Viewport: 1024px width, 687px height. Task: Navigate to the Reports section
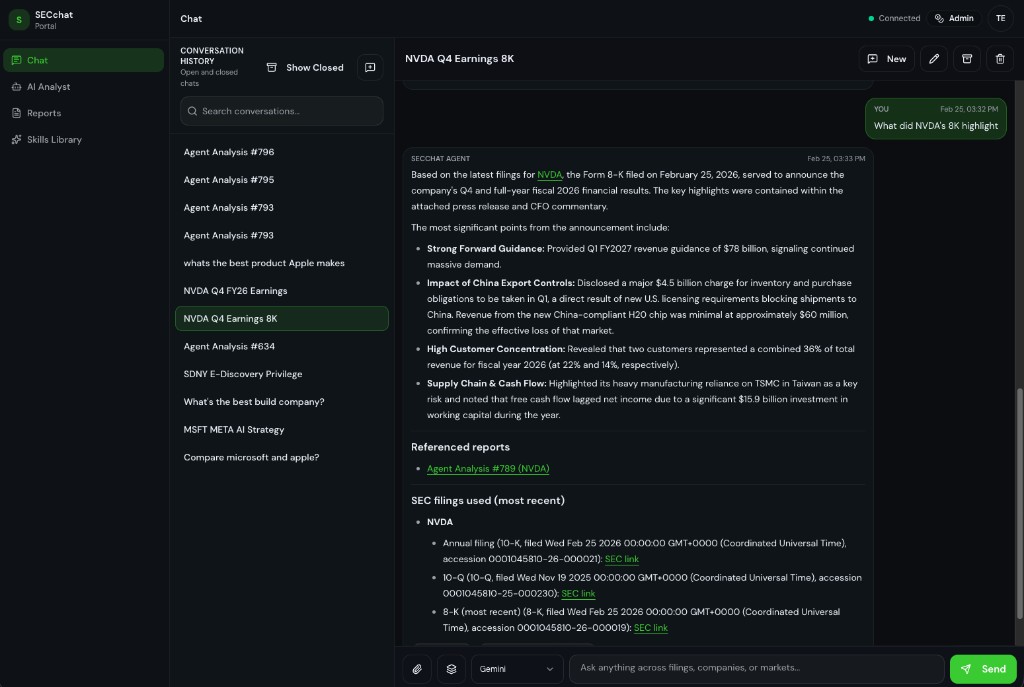click(x=44, y=113)
